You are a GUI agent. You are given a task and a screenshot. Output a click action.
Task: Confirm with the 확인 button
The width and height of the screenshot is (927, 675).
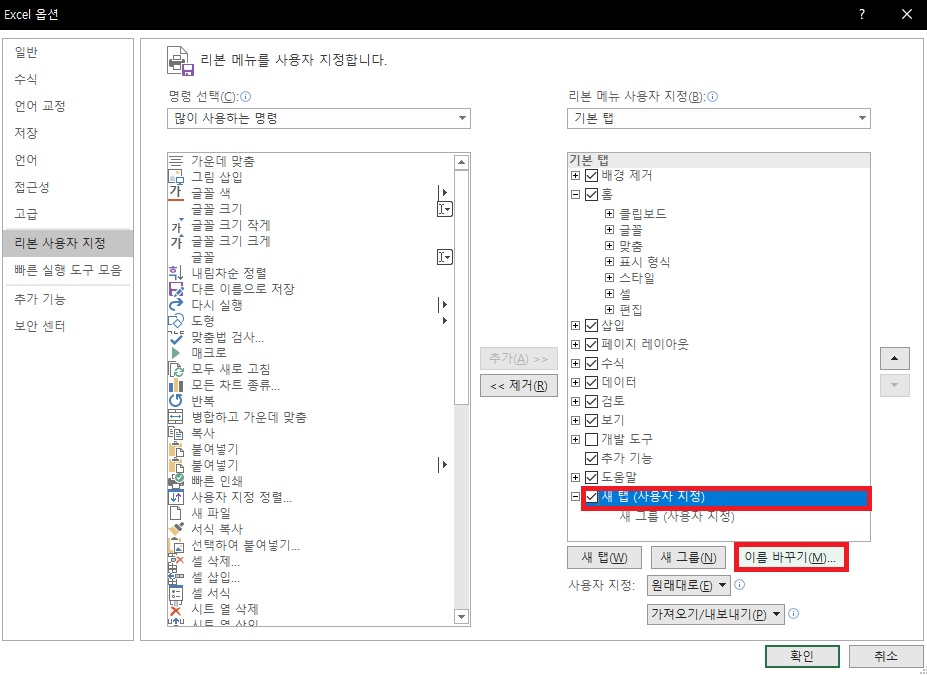tap(802, 655)
